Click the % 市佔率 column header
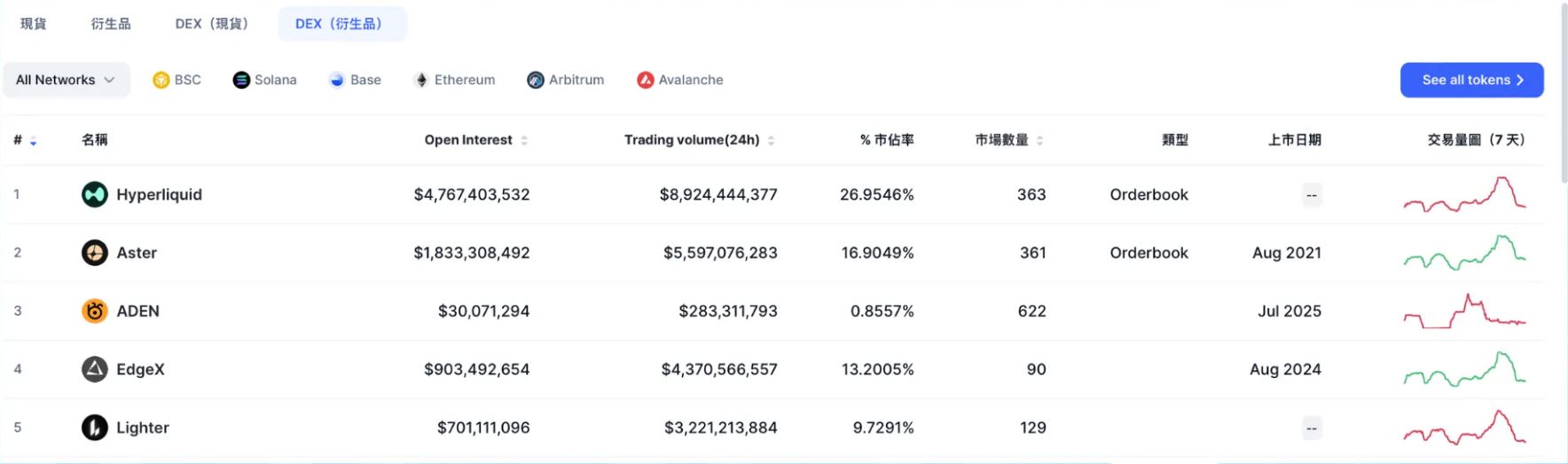Screen dimensions: 1568x464 click(887, 140)
